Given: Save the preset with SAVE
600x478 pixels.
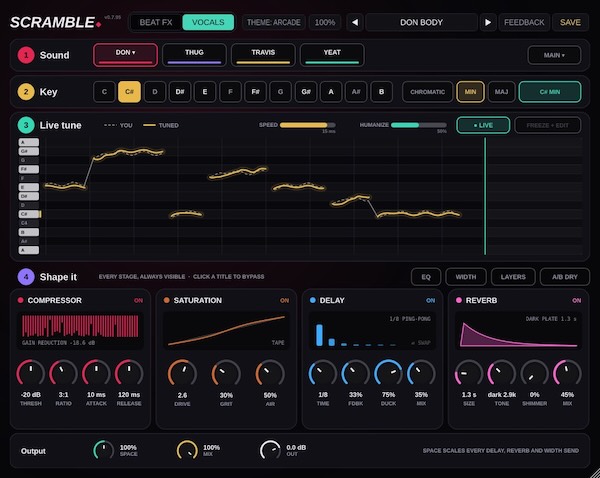Looking at the screenshot, I should (570, 23).
